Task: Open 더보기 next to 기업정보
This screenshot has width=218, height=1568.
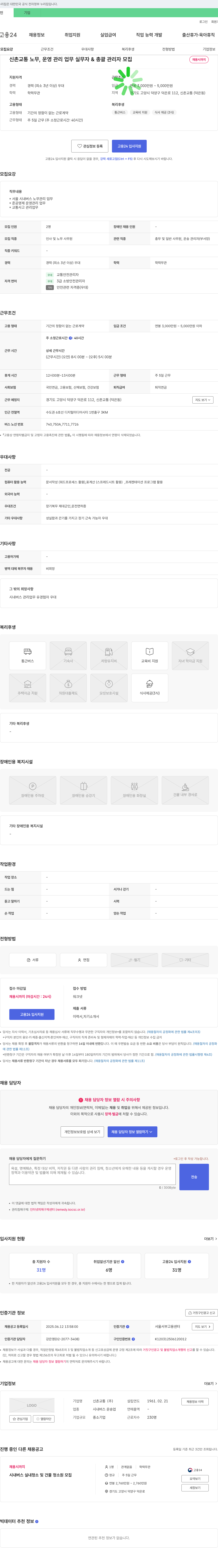Action: [x=211, y=1384]
